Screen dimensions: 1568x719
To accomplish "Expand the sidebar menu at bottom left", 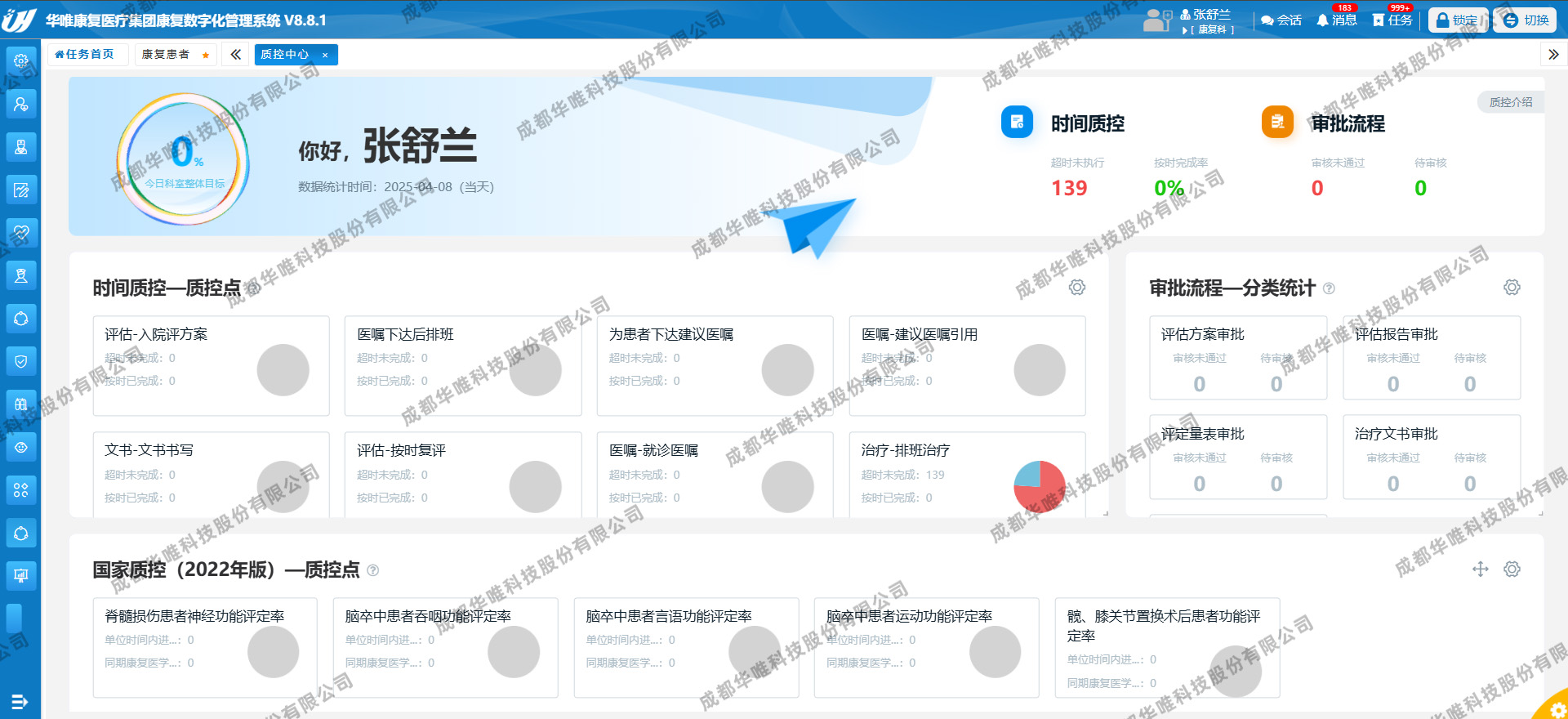I will [x=20, y=702].
